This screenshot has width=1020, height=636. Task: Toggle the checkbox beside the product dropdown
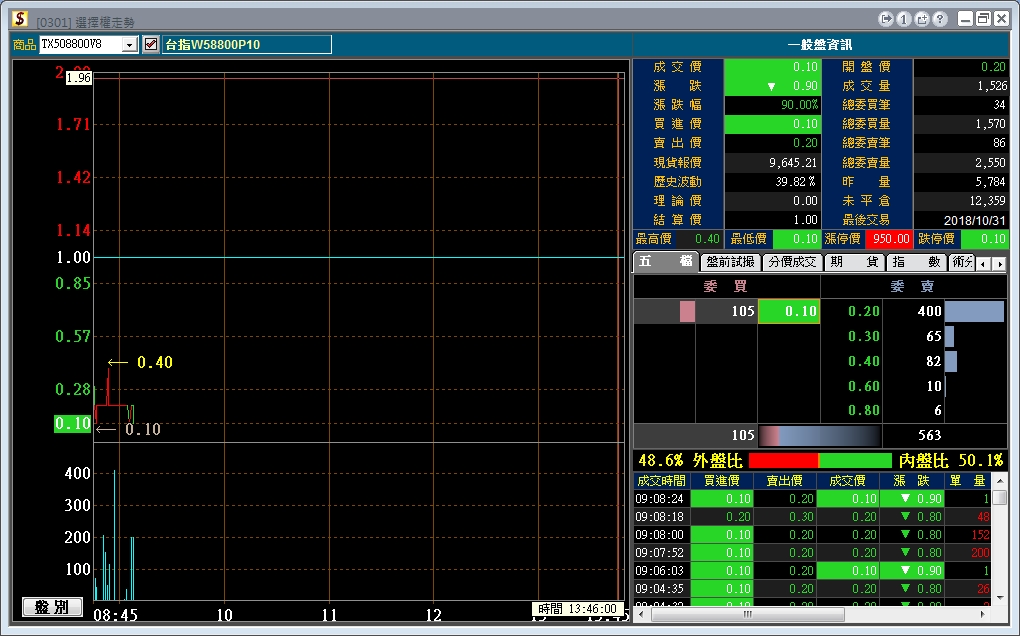pyautogui.click(x=150, y=44)
